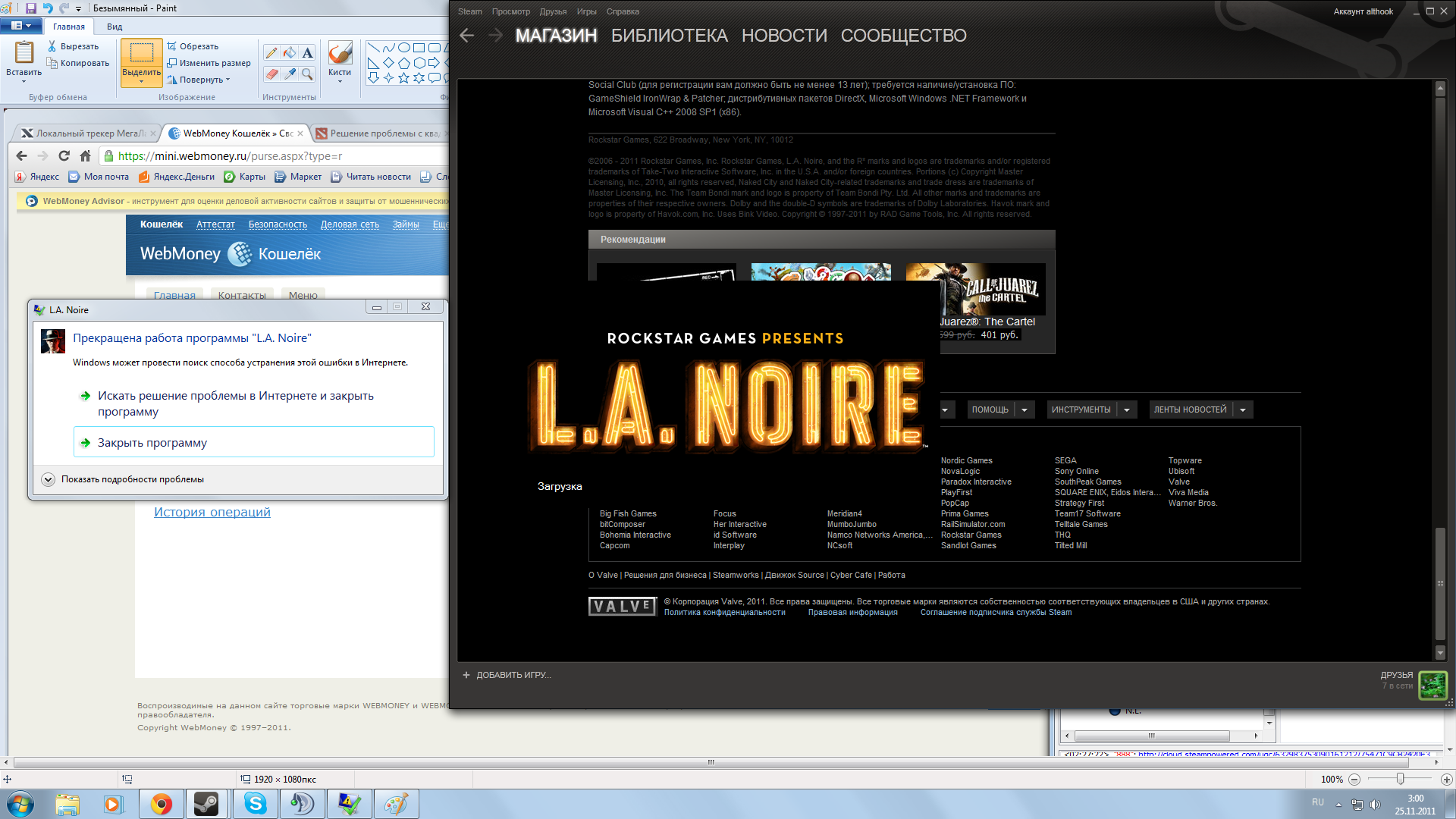Click the Steam forward navigation arrow
This screenshot has height=819, width=1456.
[x=495, y=36]
